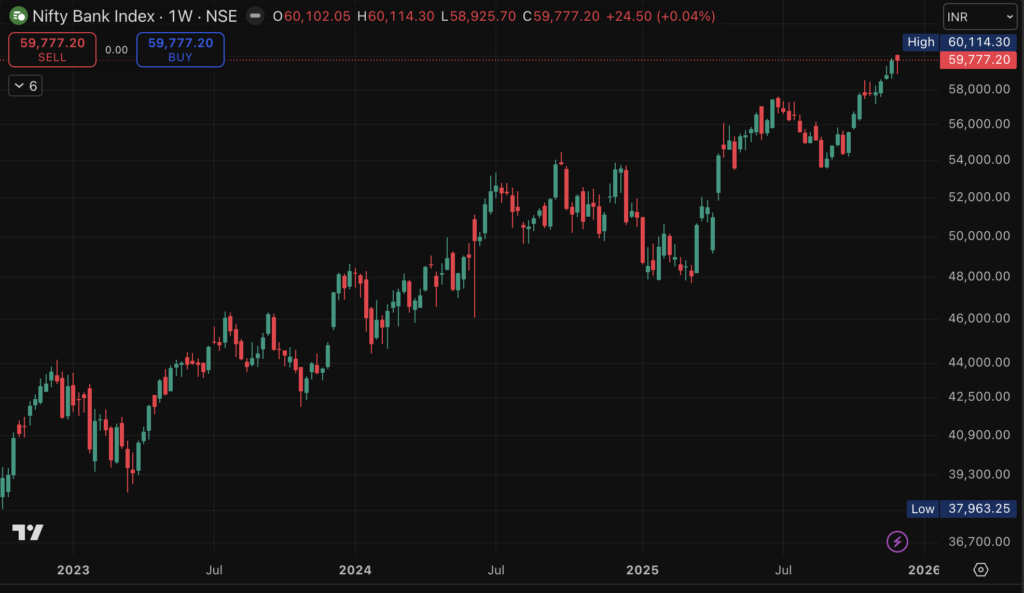Click the TradingView logo in bottom-left corner
The image size is (1024, 593).
[27, 532]
